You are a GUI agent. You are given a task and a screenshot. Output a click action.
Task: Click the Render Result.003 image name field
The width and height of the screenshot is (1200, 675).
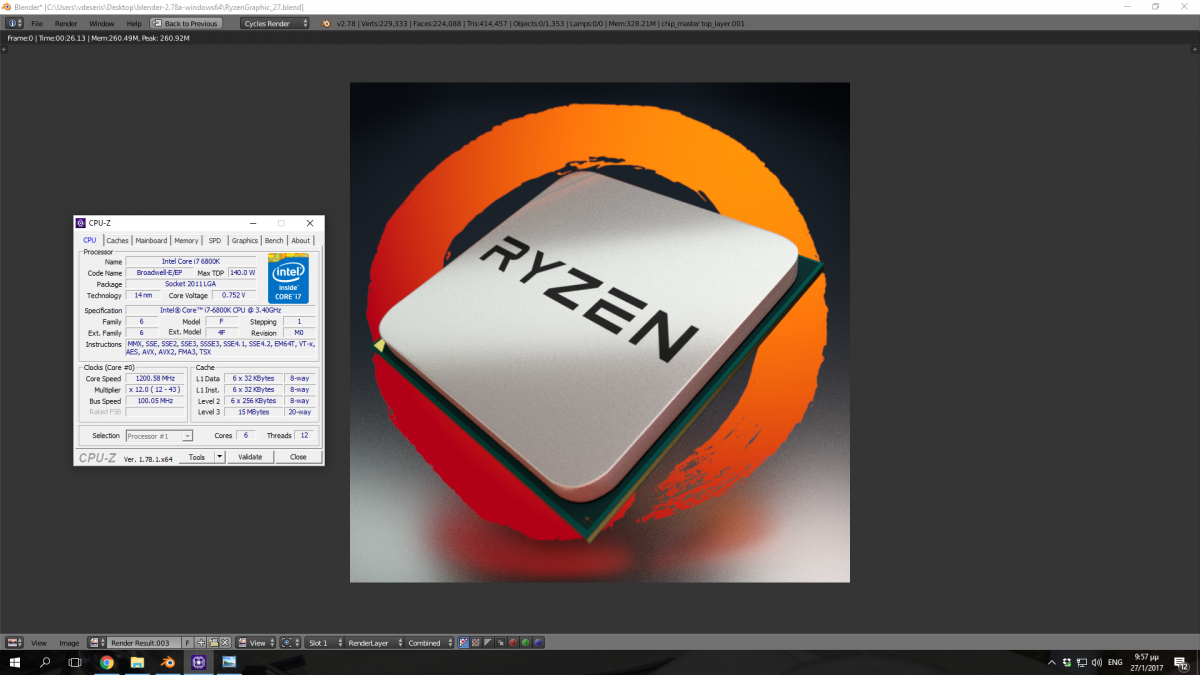pos(144,643)
